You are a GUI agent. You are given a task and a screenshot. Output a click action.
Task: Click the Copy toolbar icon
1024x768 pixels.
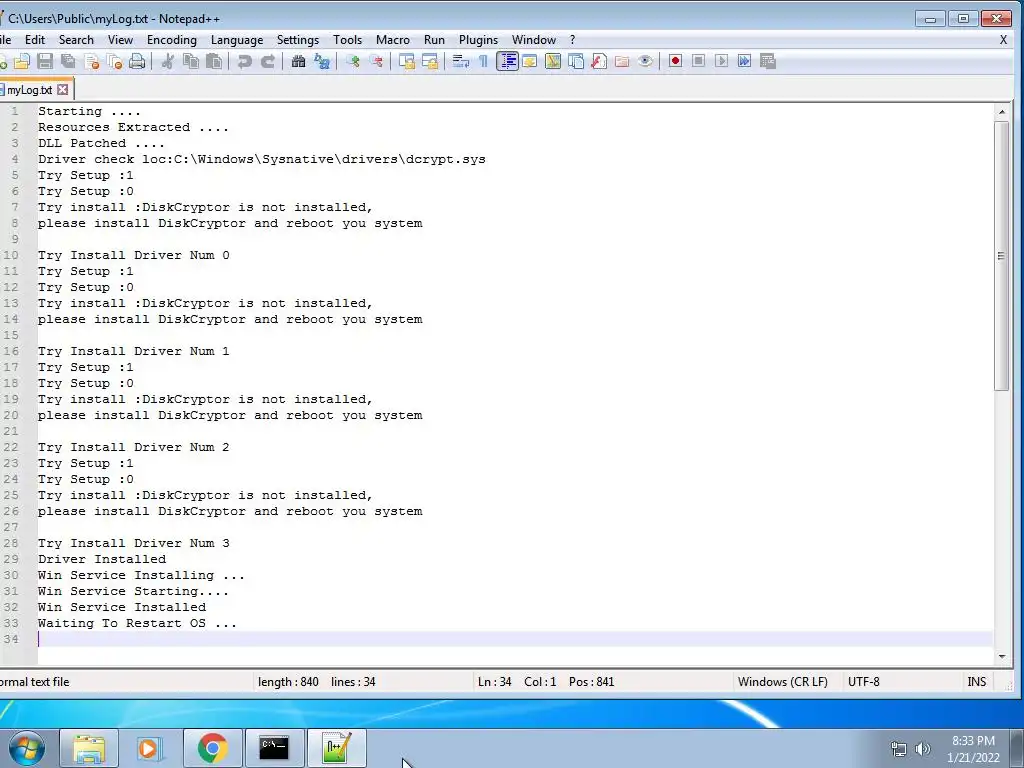[191, 61]
